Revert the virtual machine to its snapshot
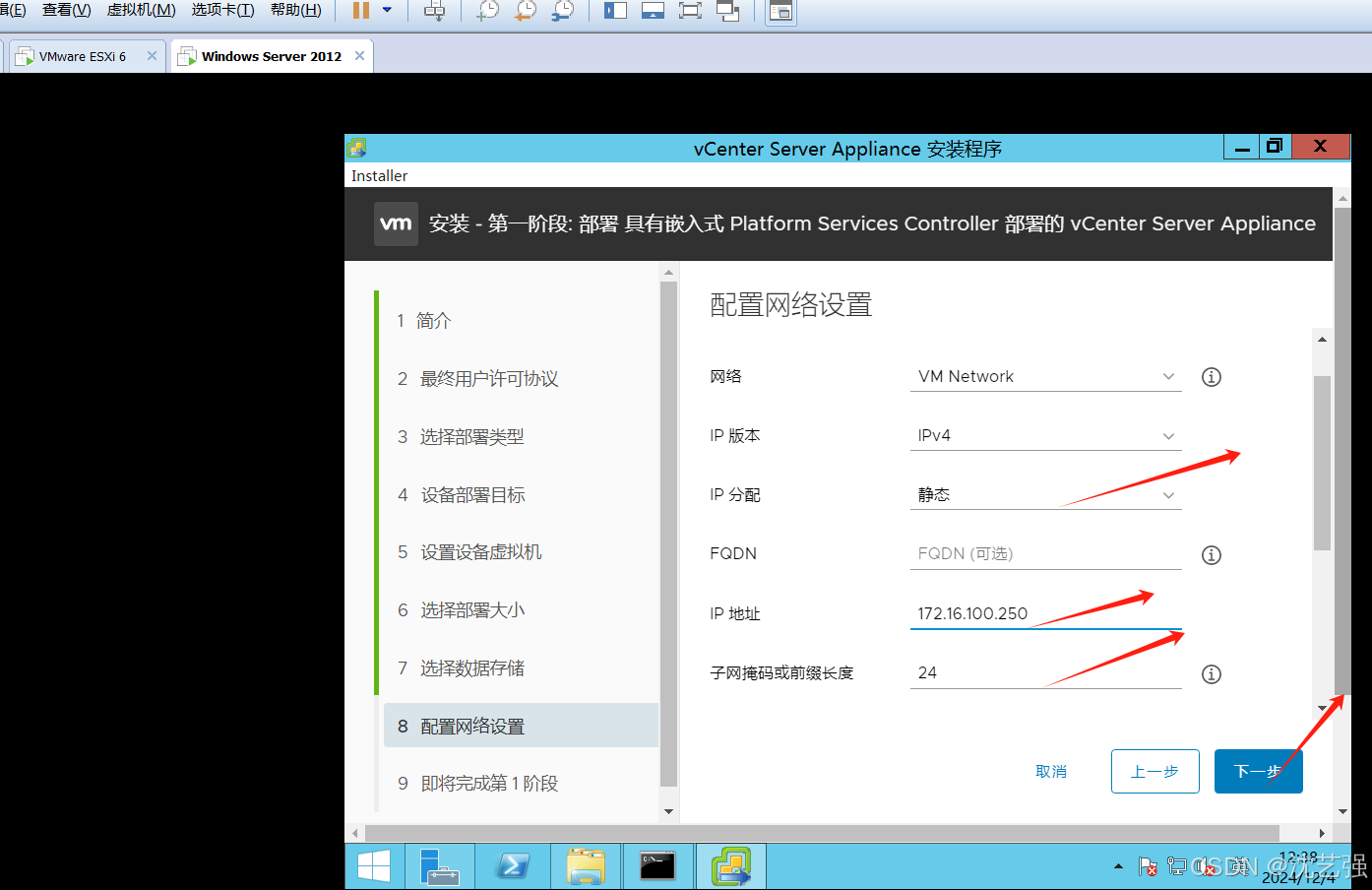 click(x=526, y=11)
